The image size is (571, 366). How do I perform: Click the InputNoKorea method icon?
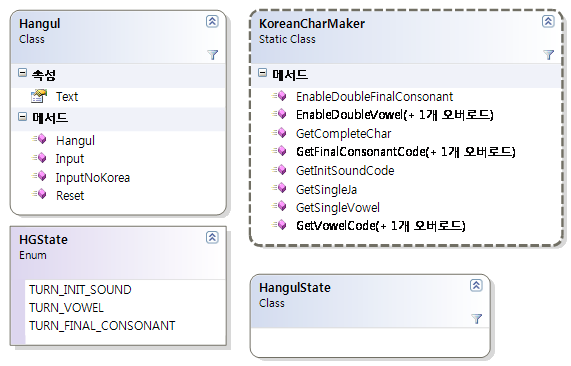(x=39, y=176)
